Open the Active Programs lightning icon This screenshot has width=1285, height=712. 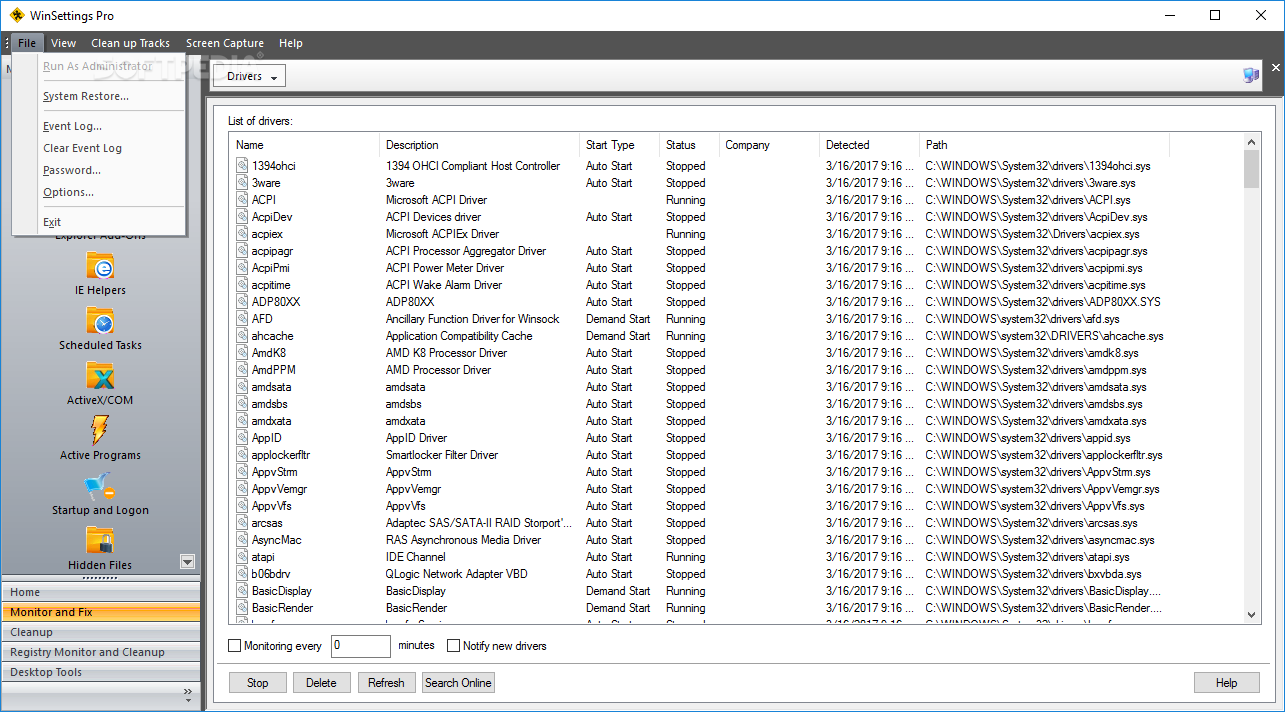pos(100,431)
